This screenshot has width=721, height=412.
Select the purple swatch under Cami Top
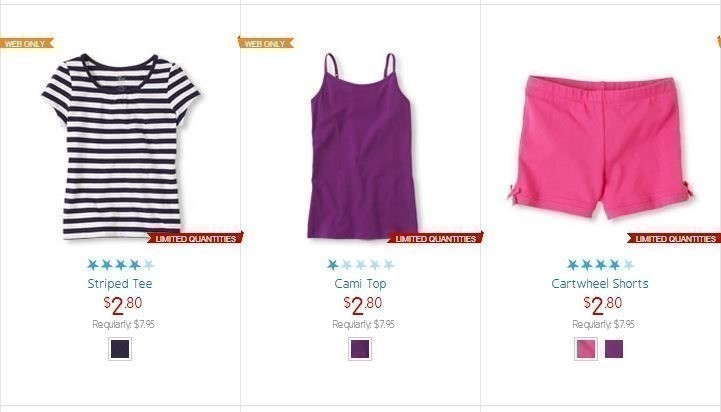[360, 349]
